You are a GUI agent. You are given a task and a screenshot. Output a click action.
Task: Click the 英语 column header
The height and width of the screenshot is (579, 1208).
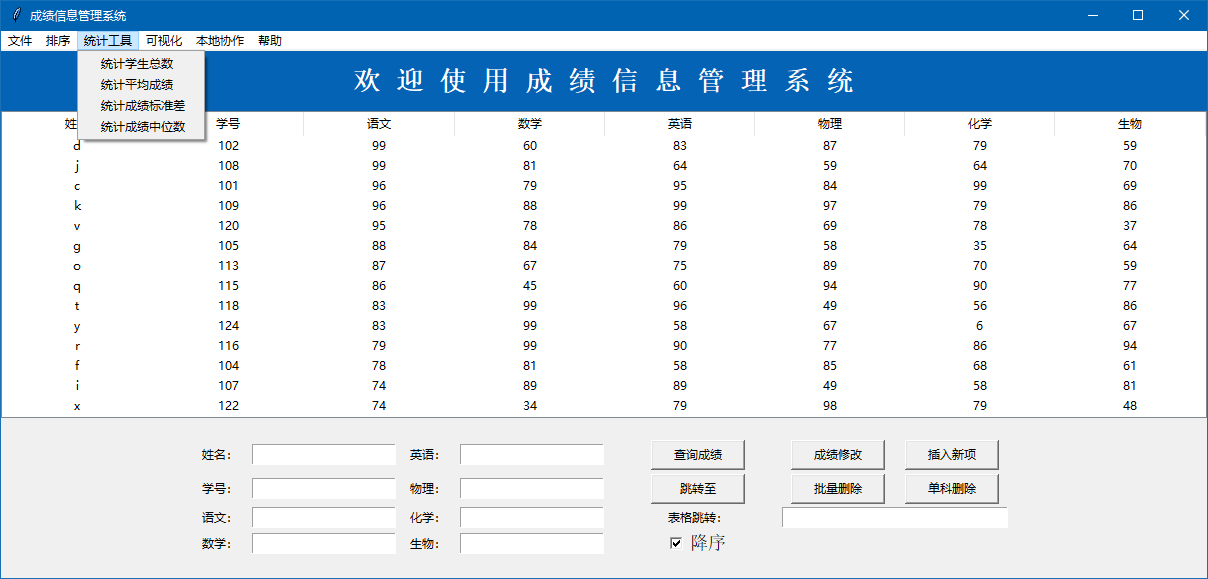[680, 125]
